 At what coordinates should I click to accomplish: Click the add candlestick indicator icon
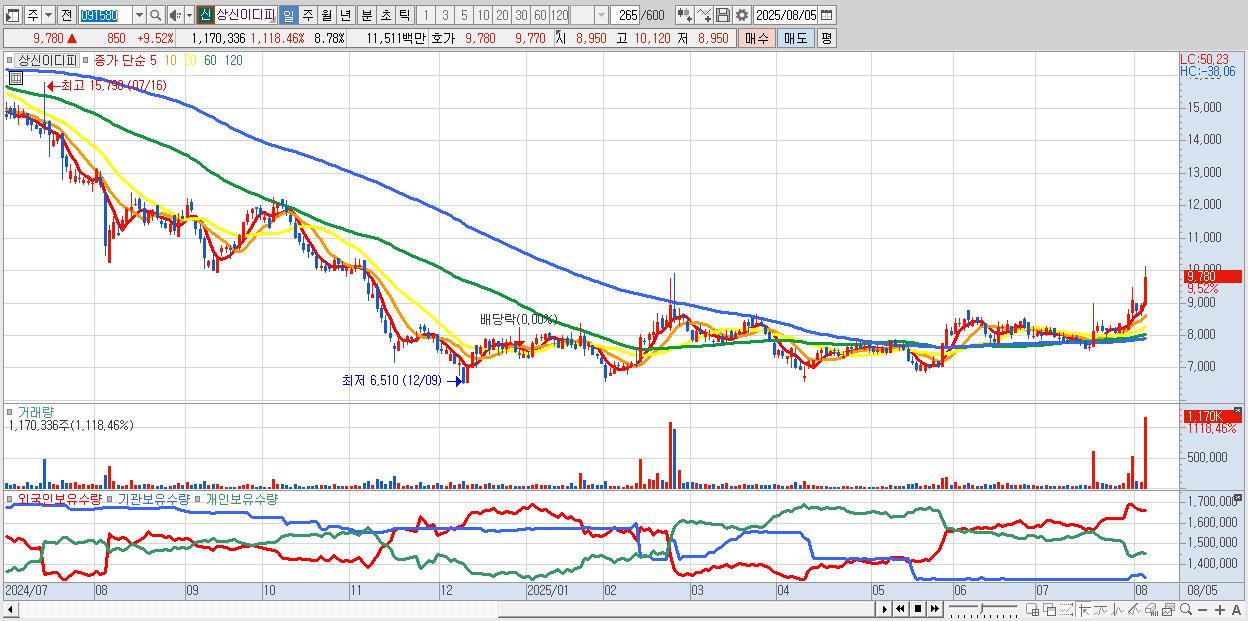pyautogui.click(x=685, y=15)
